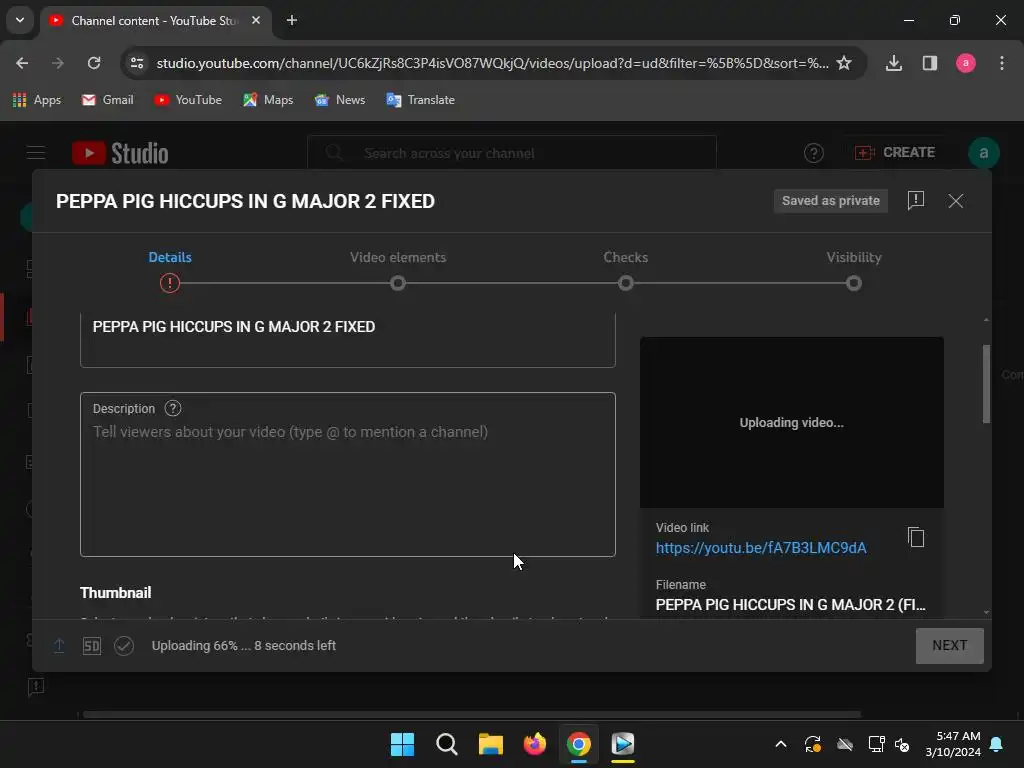The width and height of the screenshot is (1024, 768).
Task: Click the checks complete checkmark icon
Action: coord(124,646)
